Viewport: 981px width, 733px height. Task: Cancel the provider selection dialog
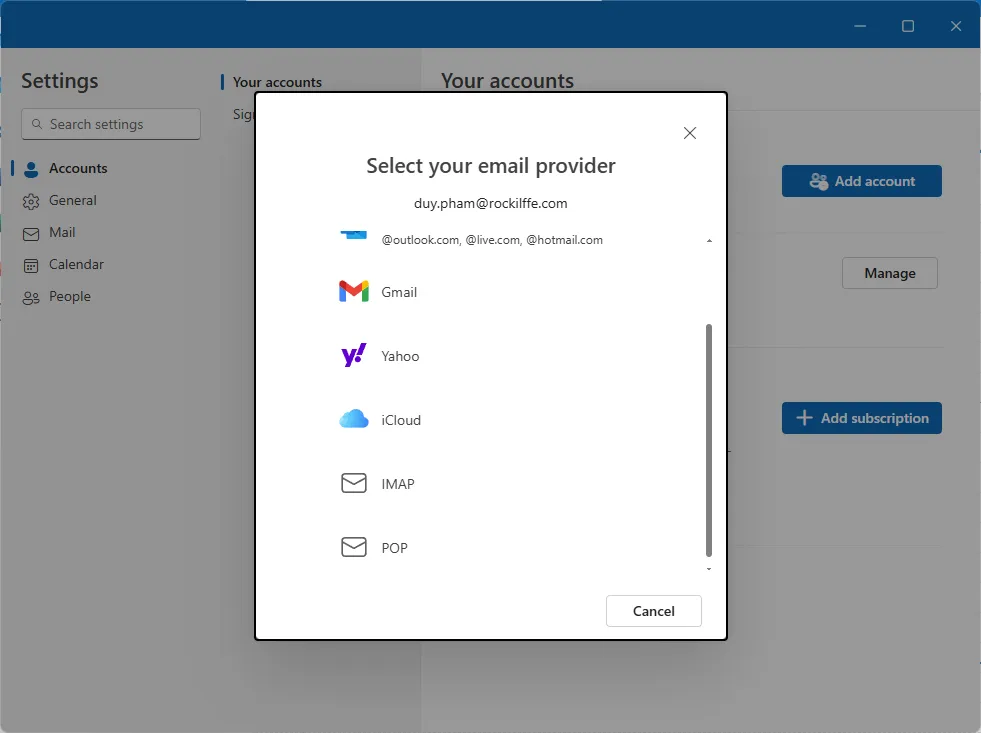pos(653,611)
